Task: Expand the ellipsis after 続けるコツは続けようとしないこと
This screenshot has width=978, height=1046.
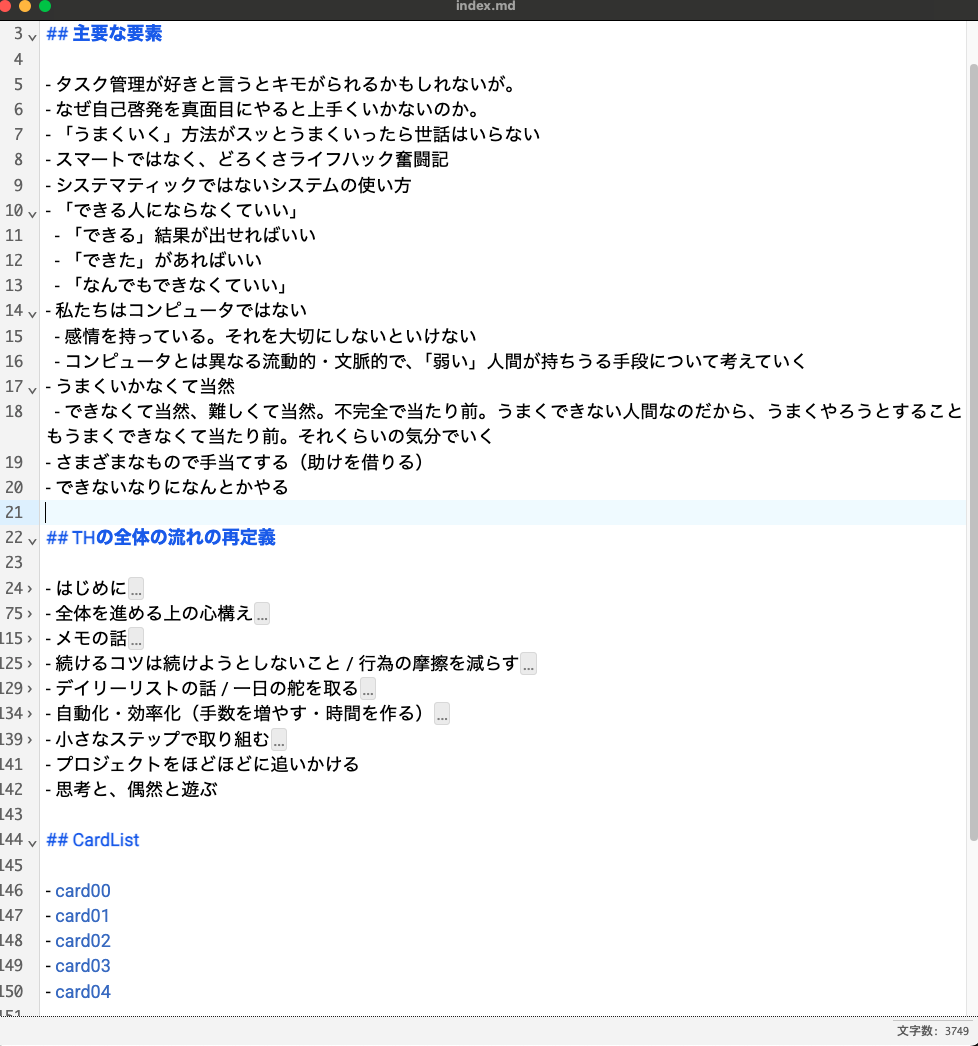Action: tap(528, 663)
